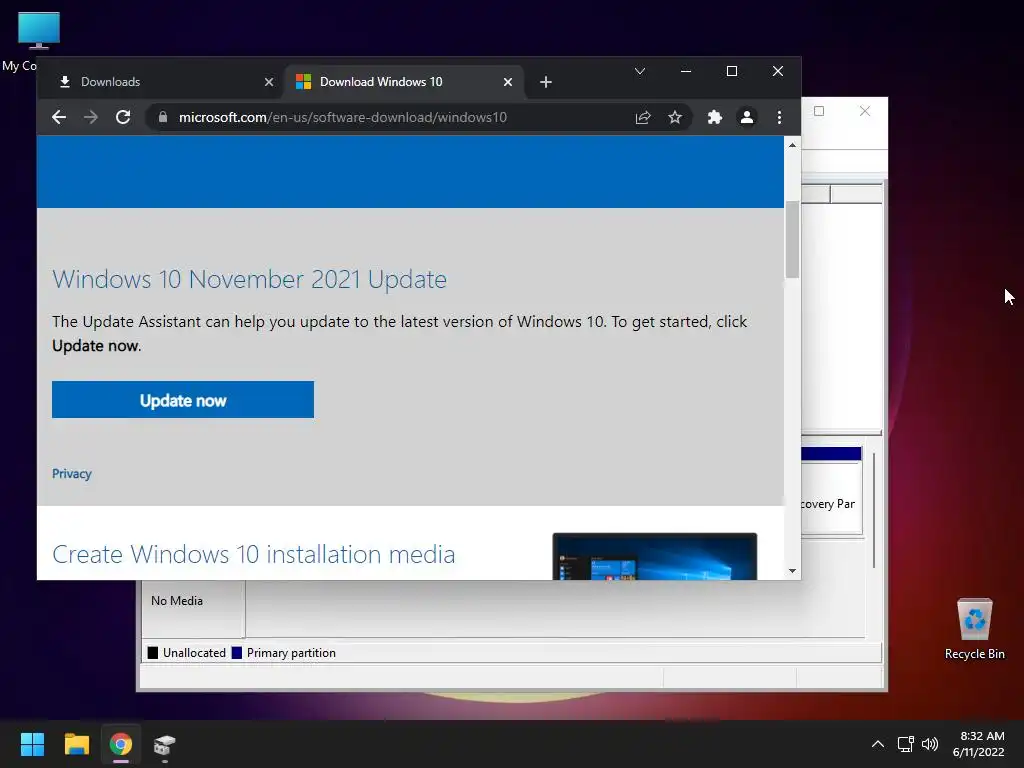
Task: Open the Privacy link
Action: 72,473
